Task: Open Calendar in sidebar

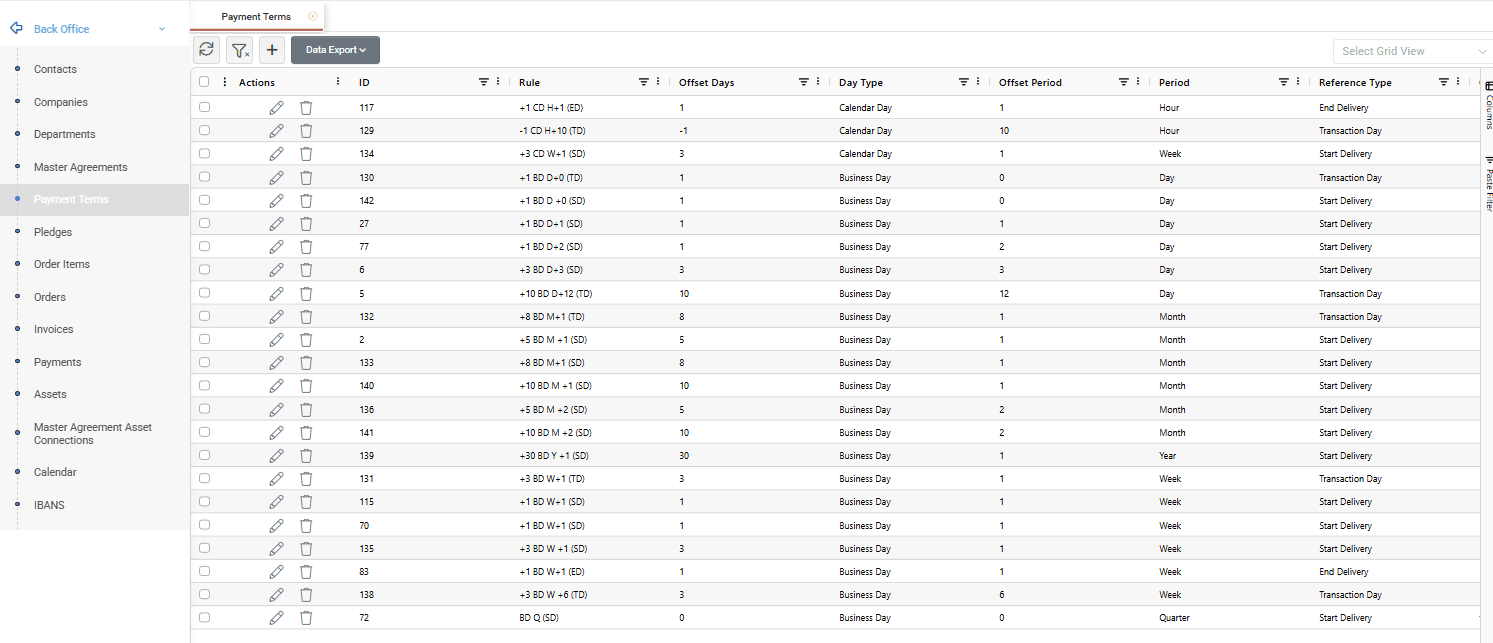Action: point(55,472)
